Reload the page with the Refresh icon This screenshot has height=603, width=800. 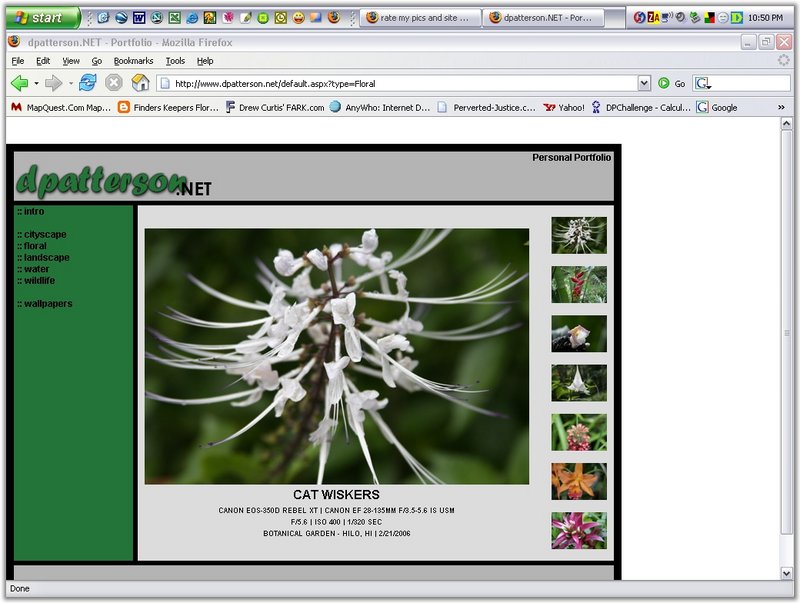88,83
